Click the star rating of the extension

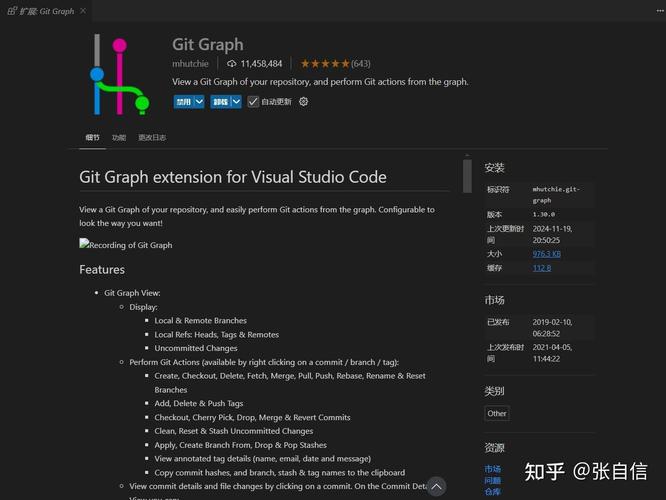click(325, 64)
